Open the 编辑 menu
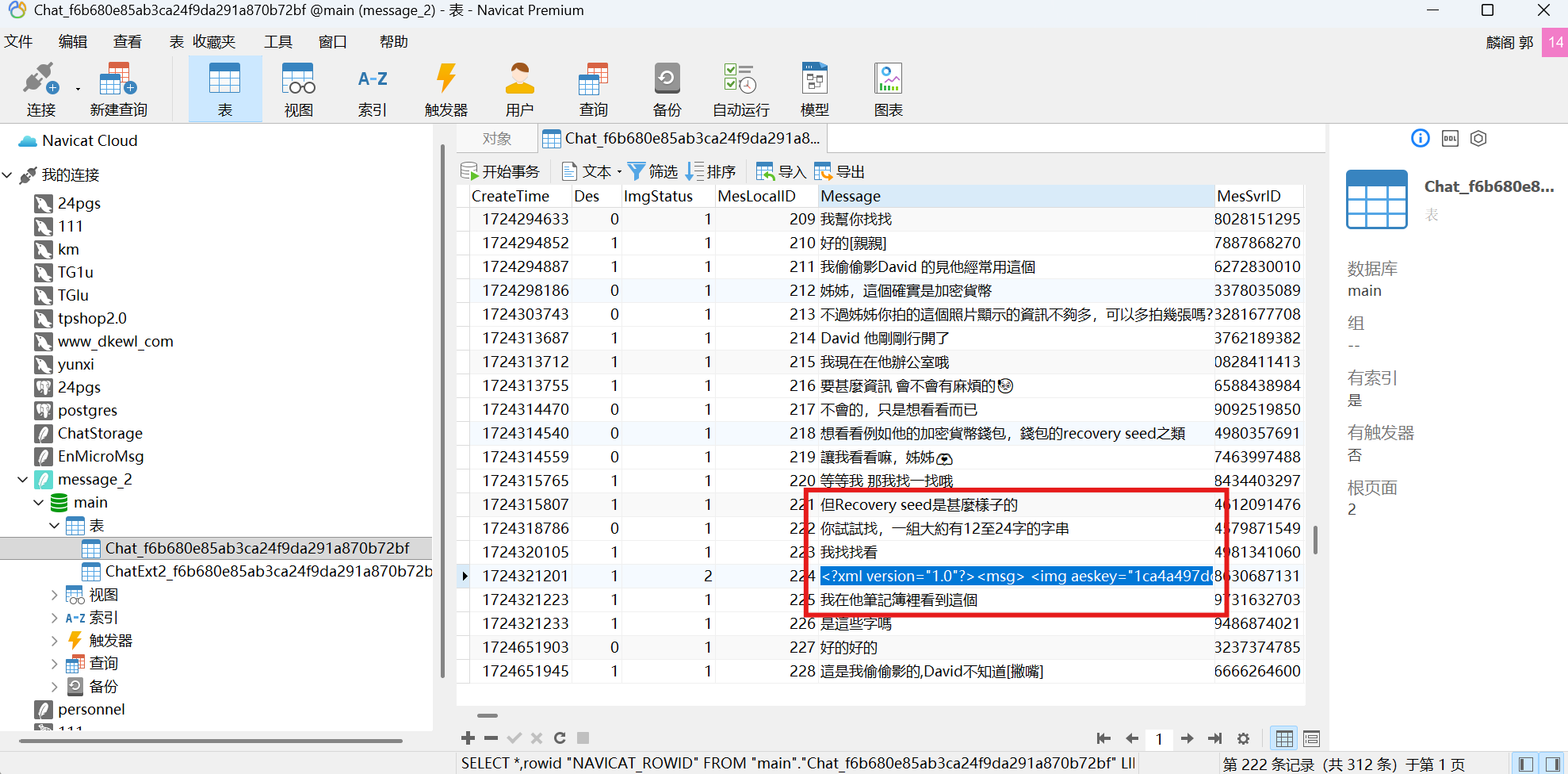 (73, 42)
